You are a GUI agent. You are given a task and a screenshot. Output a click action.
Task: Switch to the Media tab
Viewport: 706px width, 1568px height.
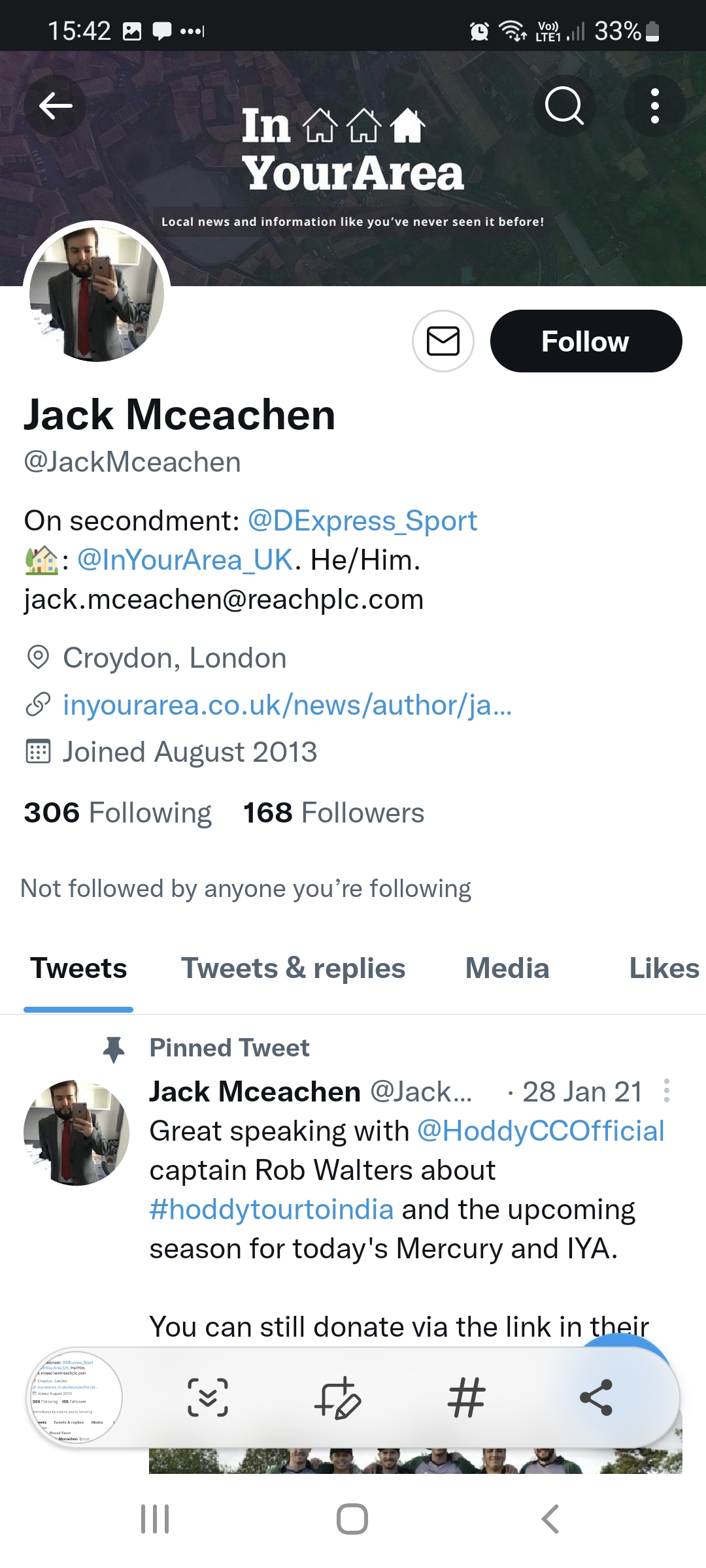[x=507, y=969]
